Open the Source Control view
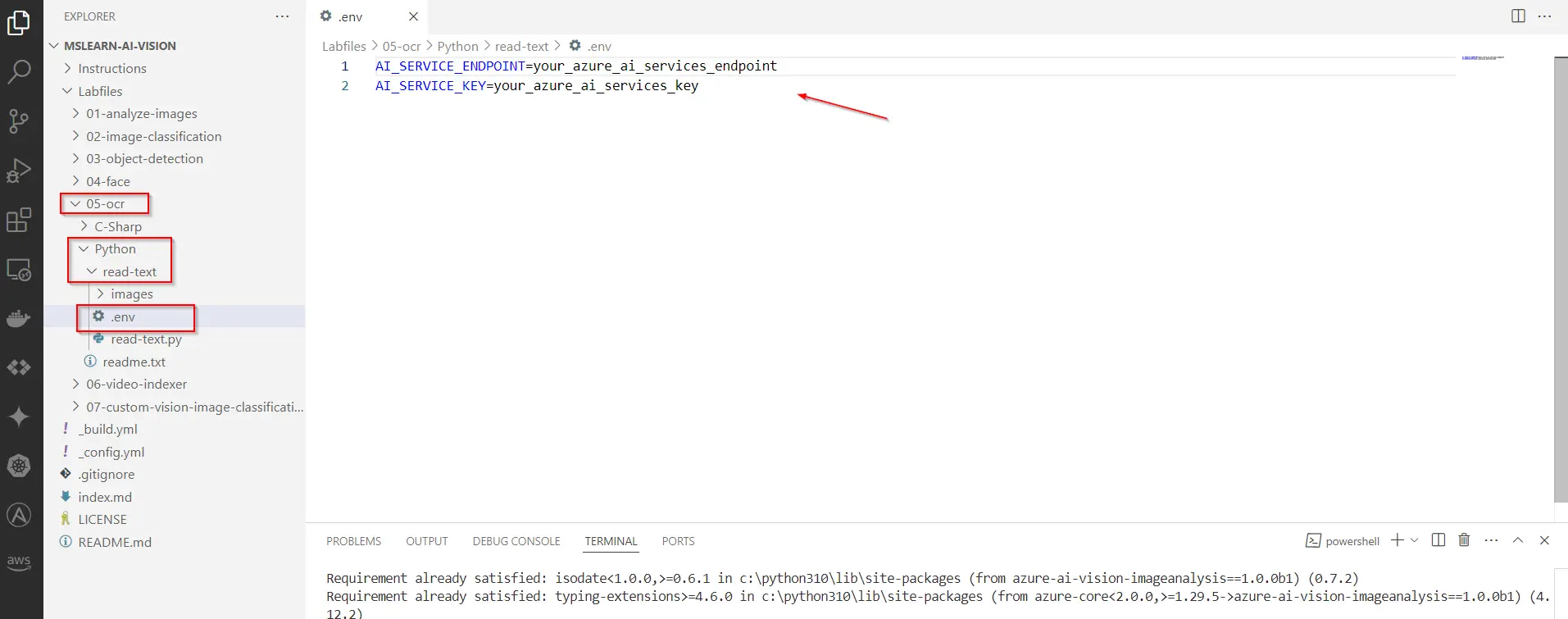1568x619 pixels. tap(19, 121)
